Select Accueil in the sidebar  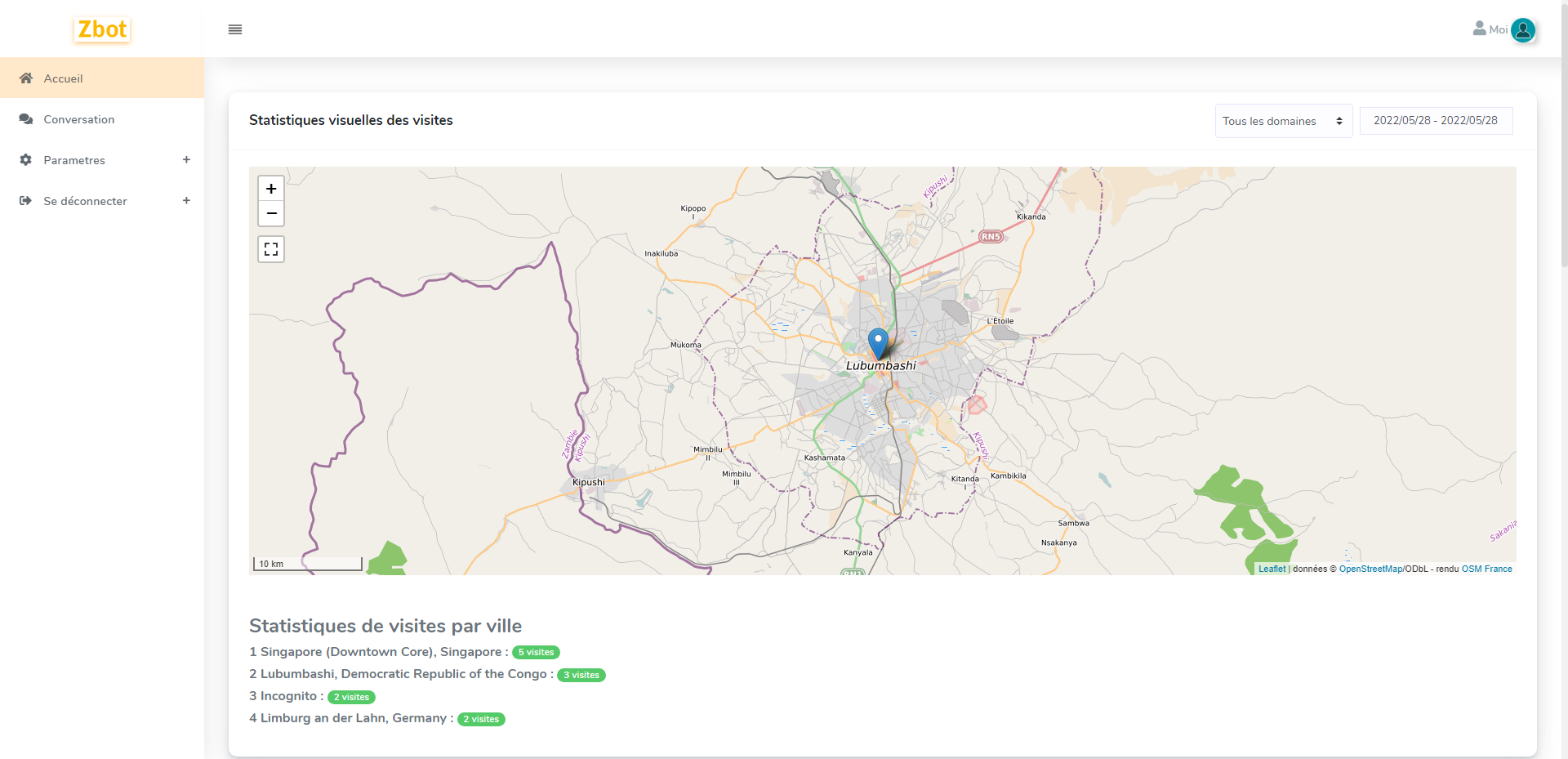[64, 78]
